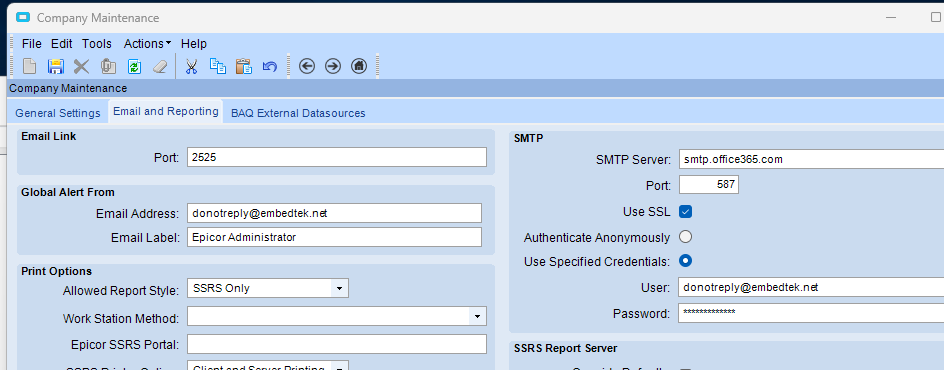Select the Email and Reporting tab

tap(166, 111)
